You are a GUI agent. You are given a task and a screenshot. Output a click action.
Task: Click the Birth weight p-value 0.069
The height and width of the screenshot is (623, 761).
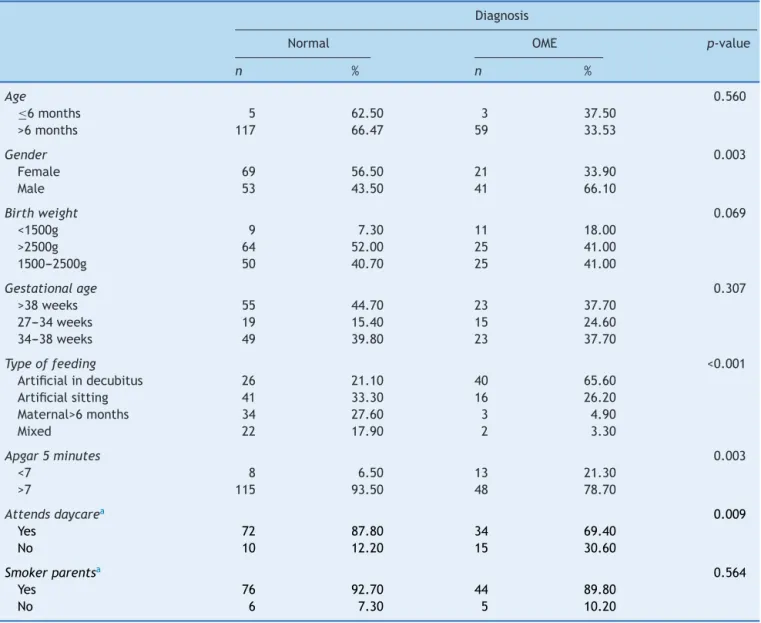(729, 213)
